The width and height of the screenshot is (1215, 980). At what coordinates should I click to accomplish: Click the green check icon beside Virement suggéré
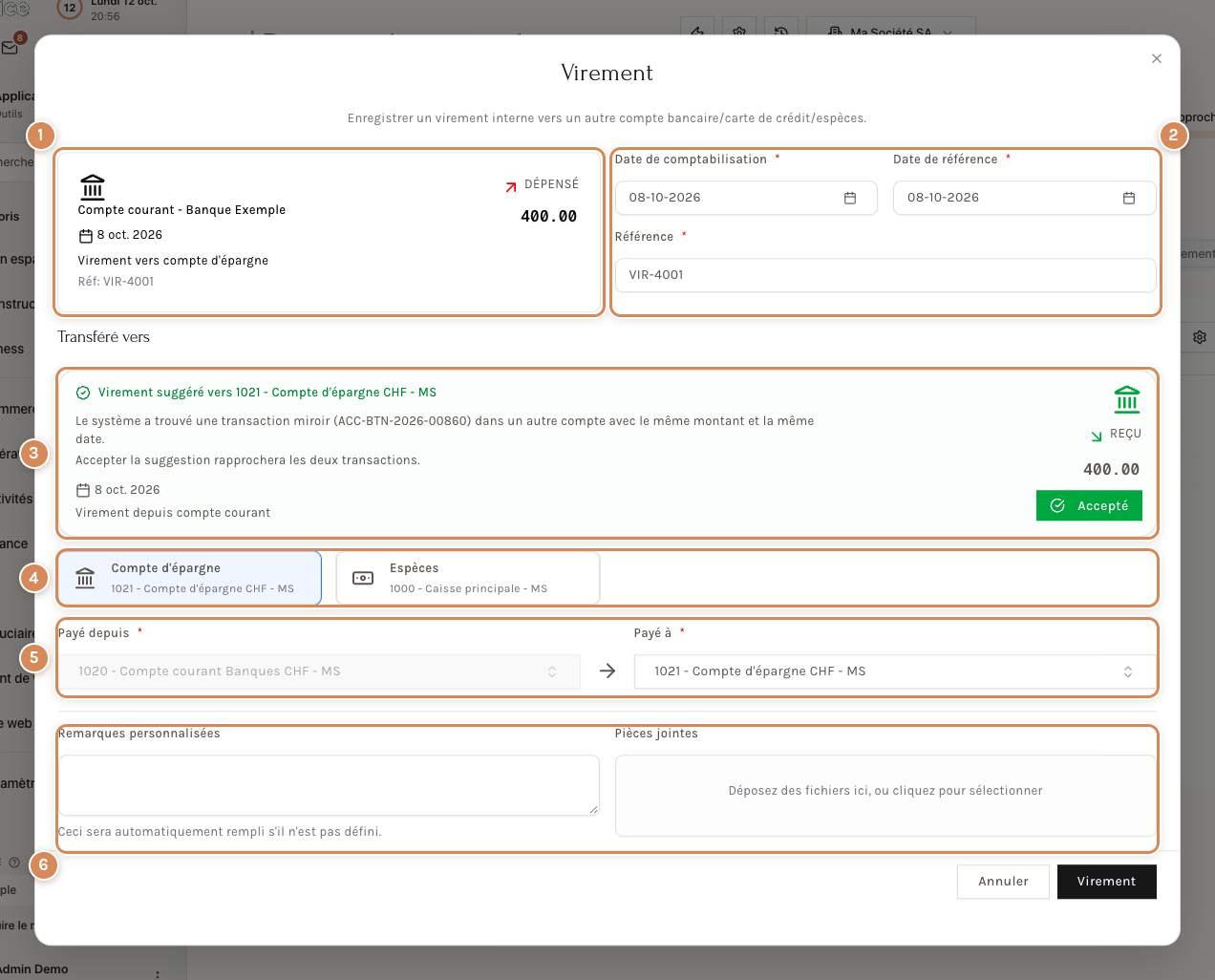click(x=83, y=393)
